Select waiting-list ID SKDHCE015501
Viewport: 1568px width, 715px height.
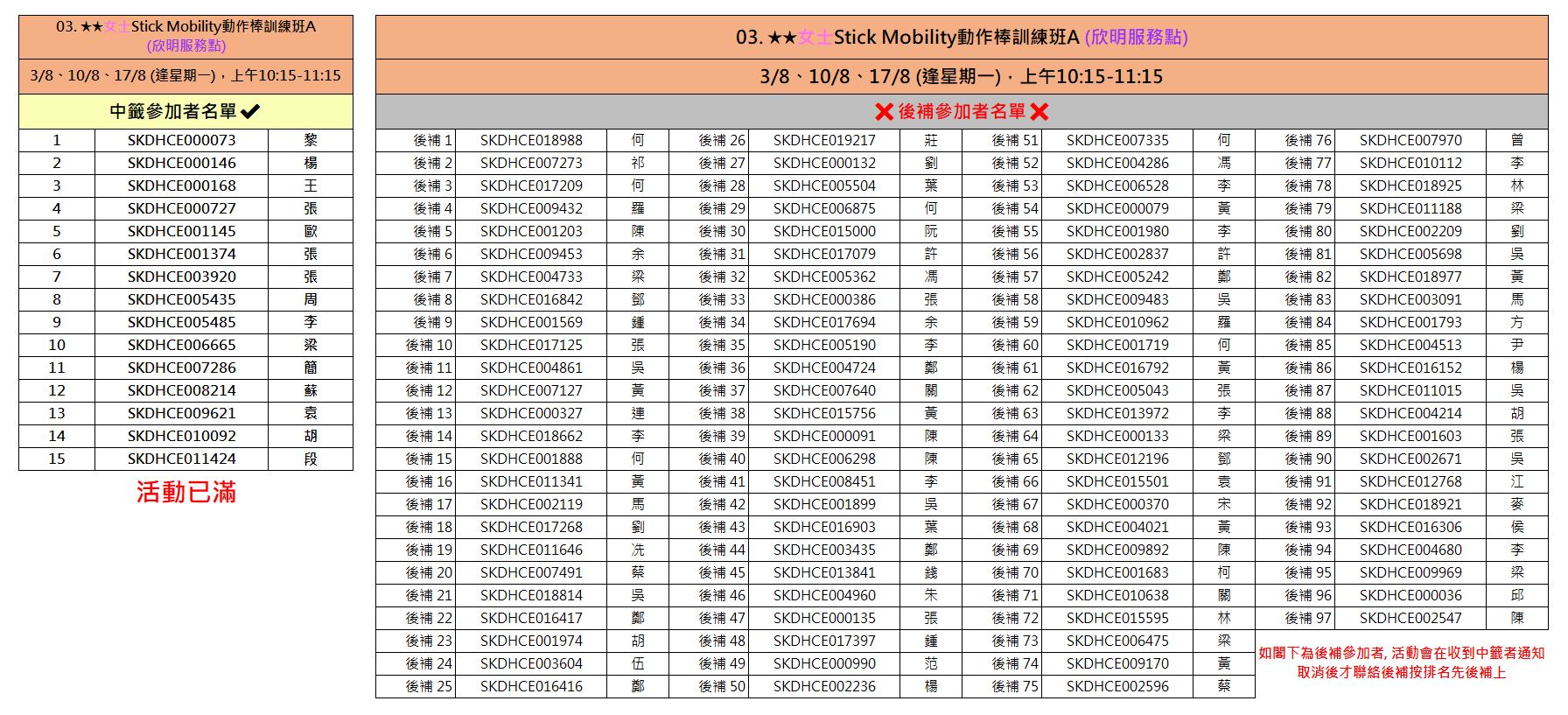coord(1117,481)
